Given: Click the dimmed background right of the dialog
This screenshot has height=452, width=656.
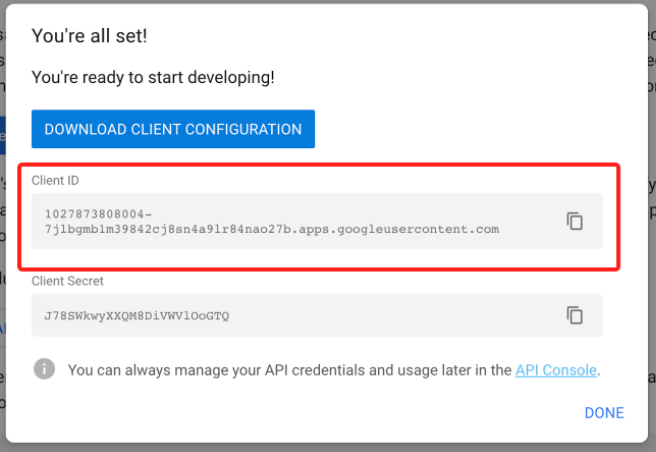Looking at the screenshot, I should [x=652, y=251].
